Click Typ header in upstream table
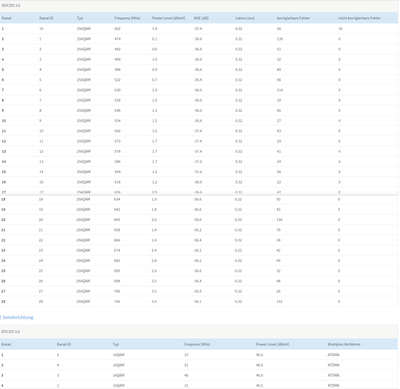Screen dimensions: 400x389 tap(116, 344)
